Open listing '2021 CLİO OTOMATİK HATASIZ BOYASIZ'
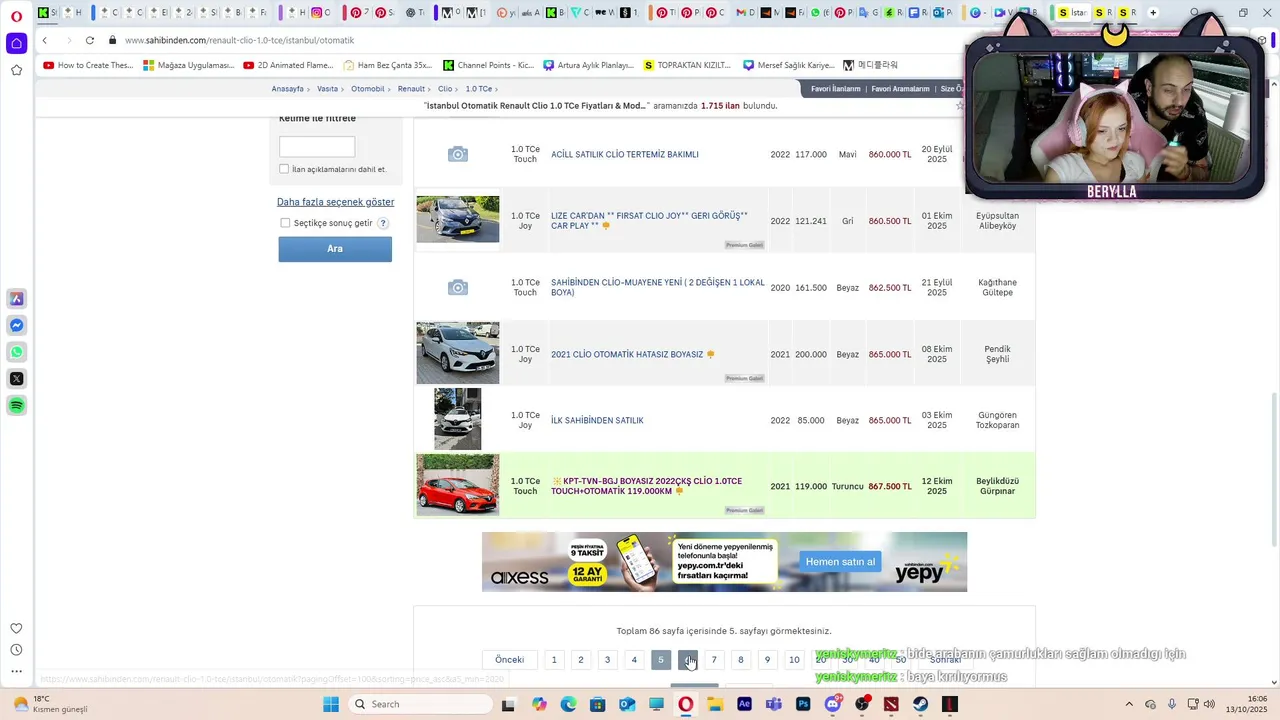 click(627, 354)
